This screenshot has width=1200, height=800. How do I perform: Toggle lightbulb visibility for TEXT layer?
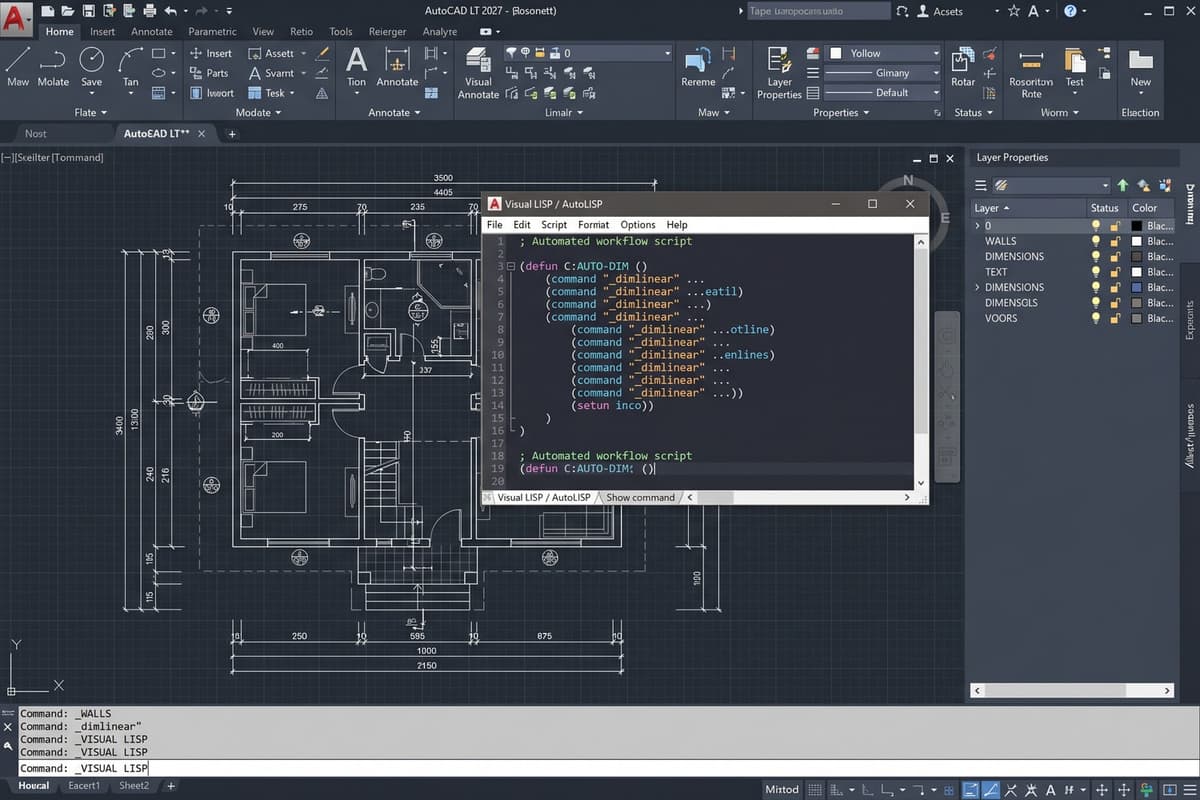[1096, 272]
